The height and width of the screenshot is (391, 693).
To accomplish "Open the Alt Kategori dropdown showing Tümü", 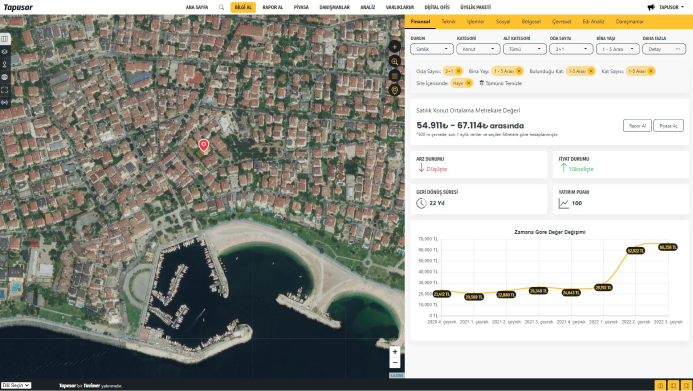I will coord(525,49).
